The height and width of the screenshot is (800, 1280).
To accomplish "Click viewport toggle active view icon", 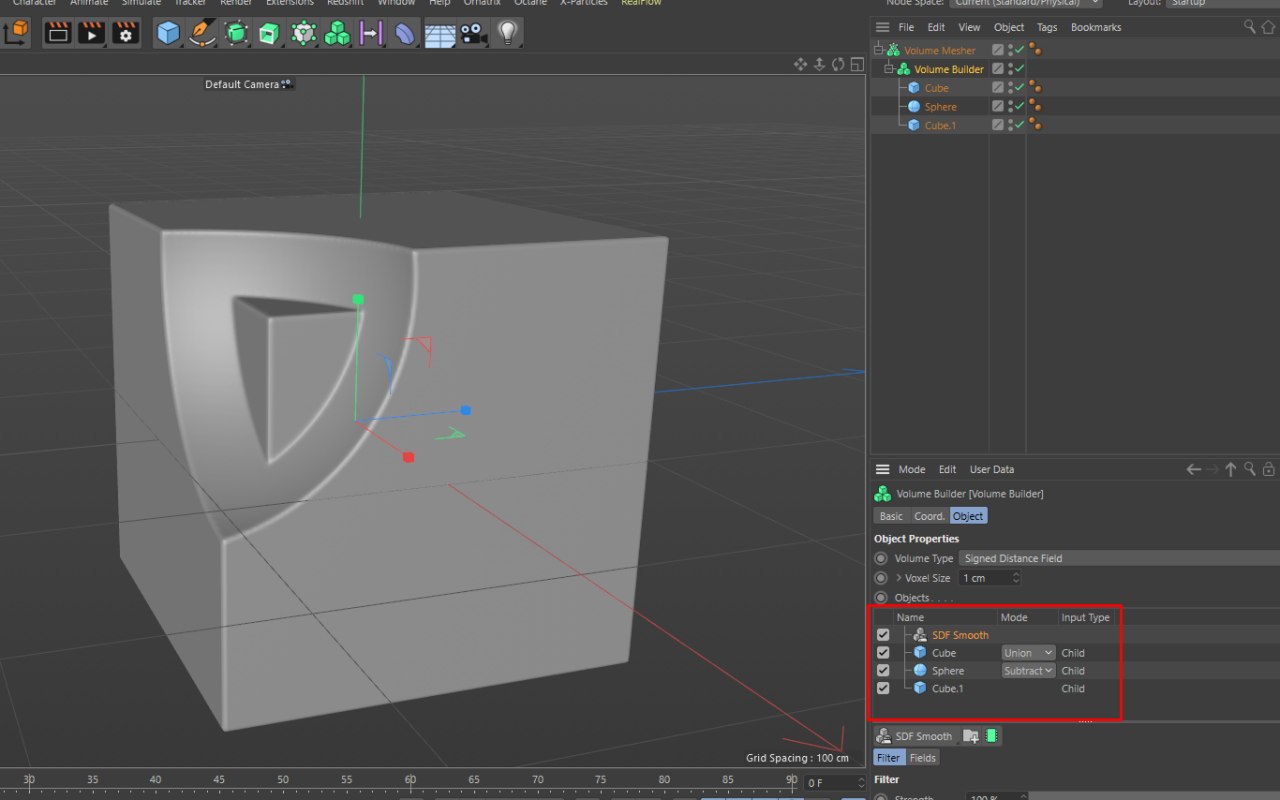I will [x=856, y=64].
